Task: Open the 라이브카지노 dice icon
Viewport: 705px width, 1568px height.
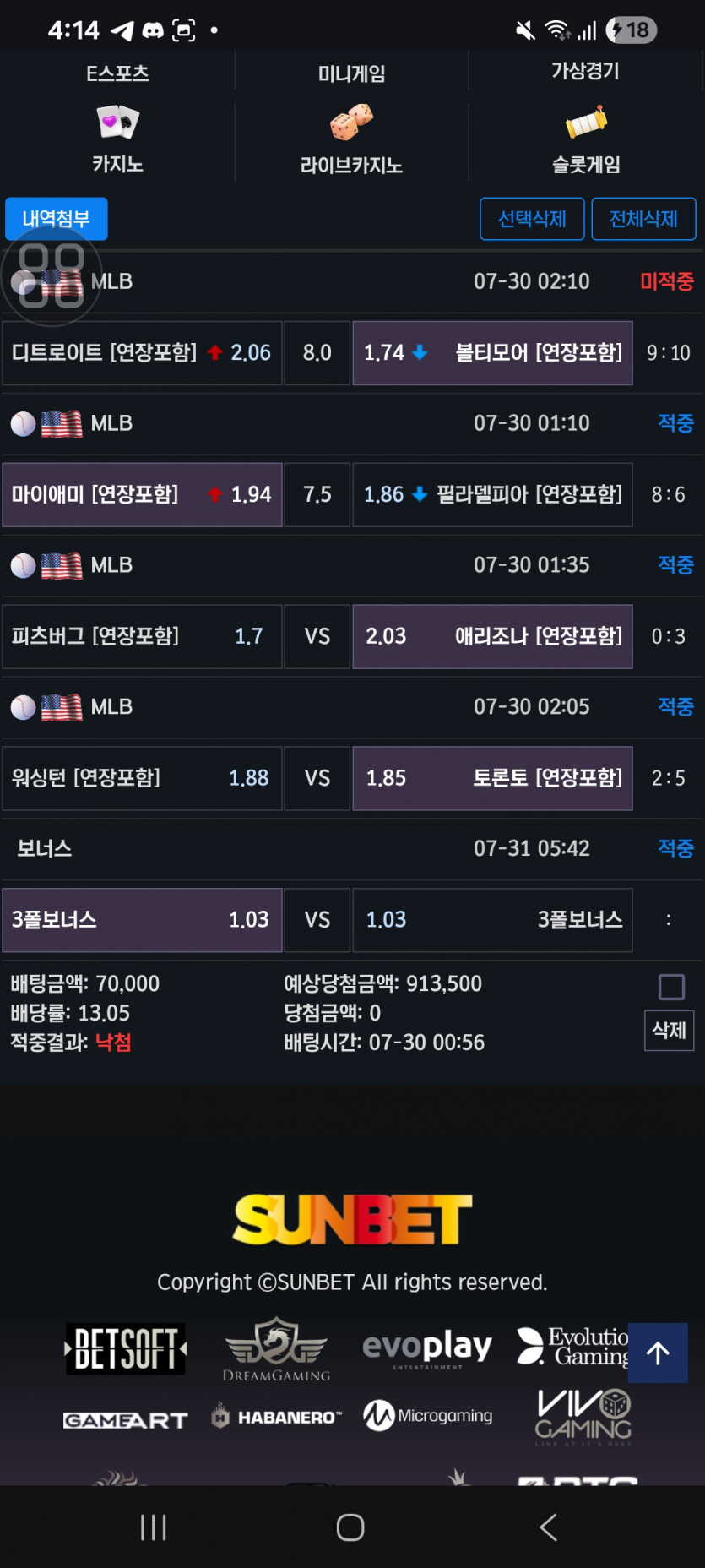Action: point(351,122)
